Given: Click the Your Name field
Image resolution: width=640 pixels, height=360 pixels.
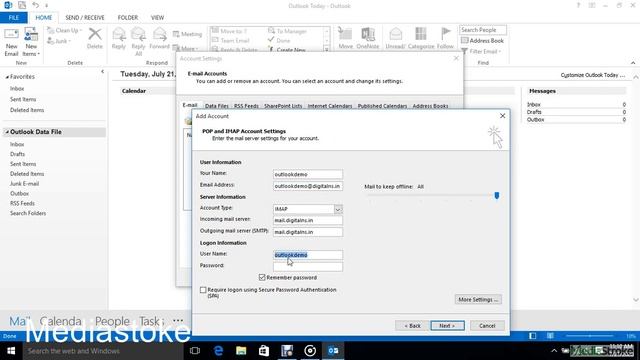Looking at the screenshot, I should (x=308, y=174).
